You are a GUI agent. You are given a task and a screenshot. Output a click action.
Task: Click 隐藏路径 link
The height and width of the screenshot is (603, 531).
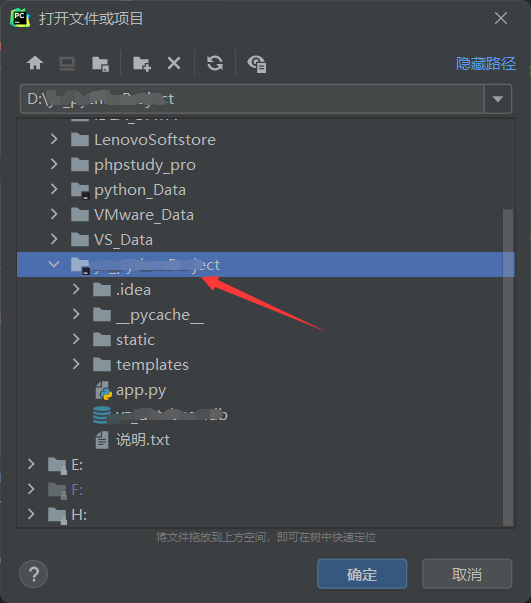pos(486,63)
